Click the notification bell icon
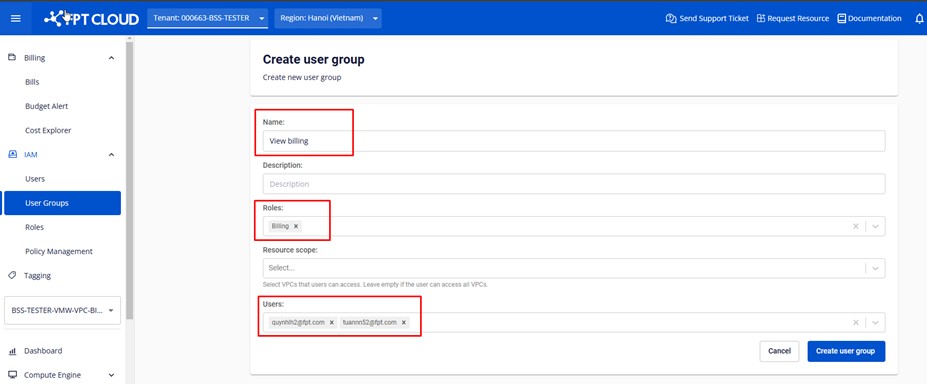Viewport: 927px width, 384px height. pyautogui.click(x=919, y=18)
